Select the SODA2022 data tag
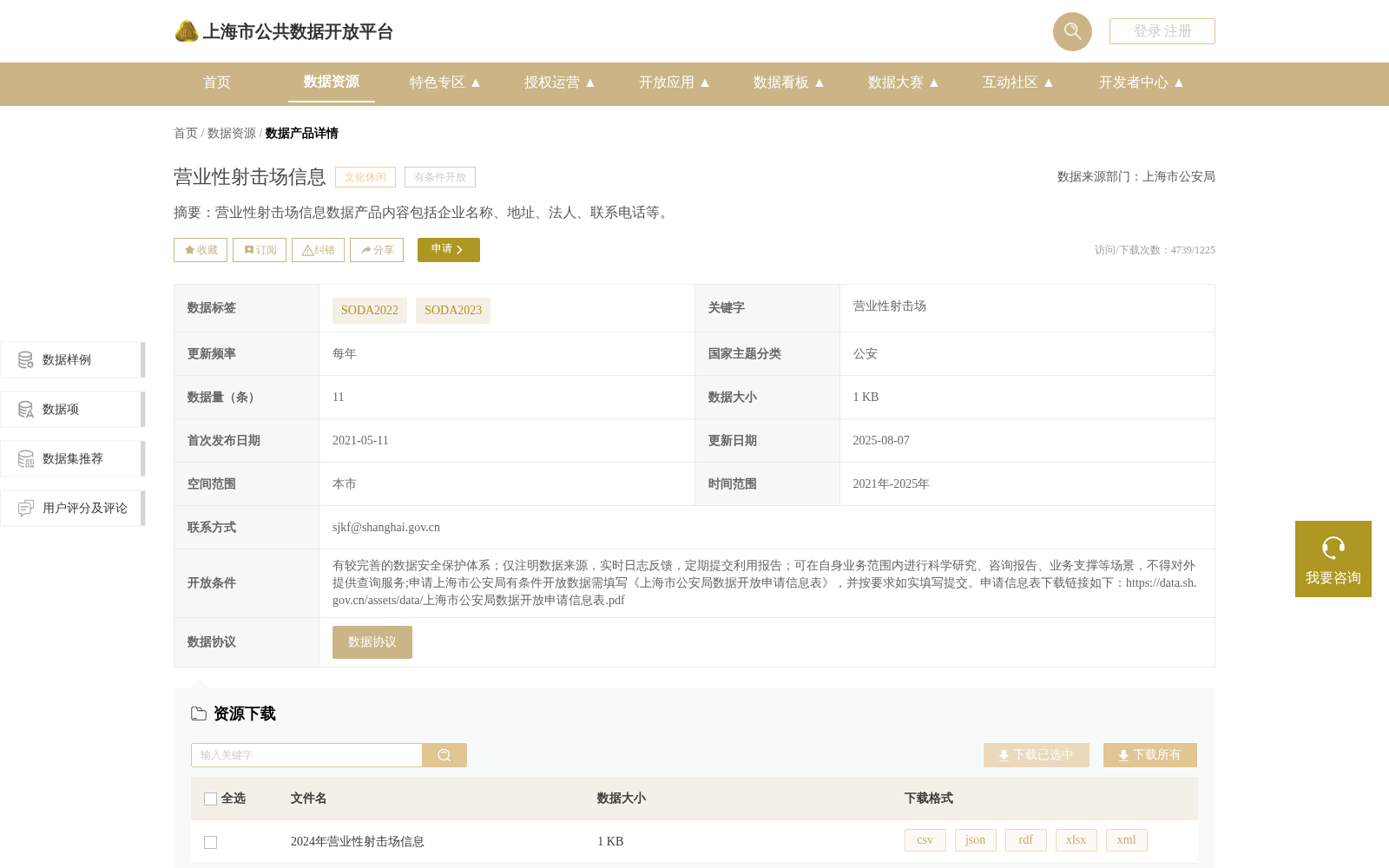 [x=370, y=311]
